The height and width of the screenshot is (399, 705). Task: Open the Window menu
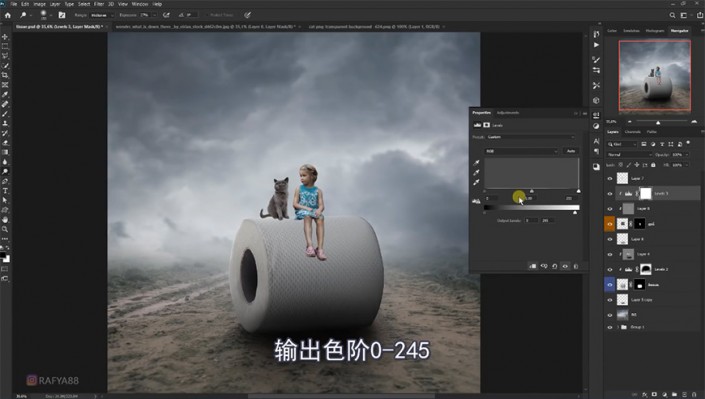point(140,4)
